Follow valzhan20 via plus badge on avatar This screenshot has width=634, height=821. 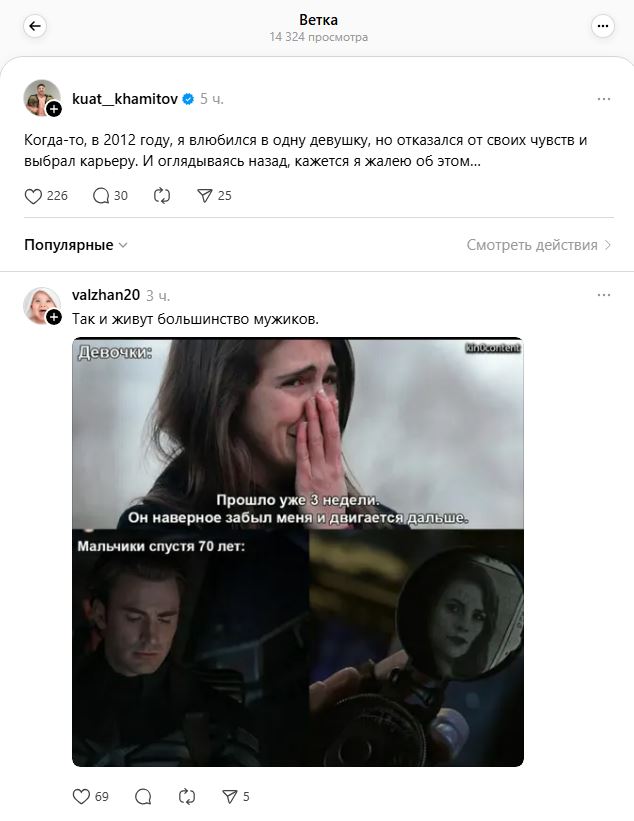[x=54, y=317]
